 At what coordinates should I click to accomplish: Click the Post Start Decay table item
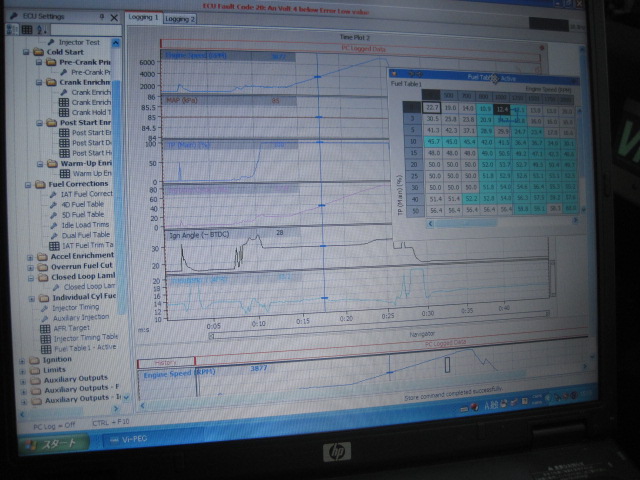(85, 143)
